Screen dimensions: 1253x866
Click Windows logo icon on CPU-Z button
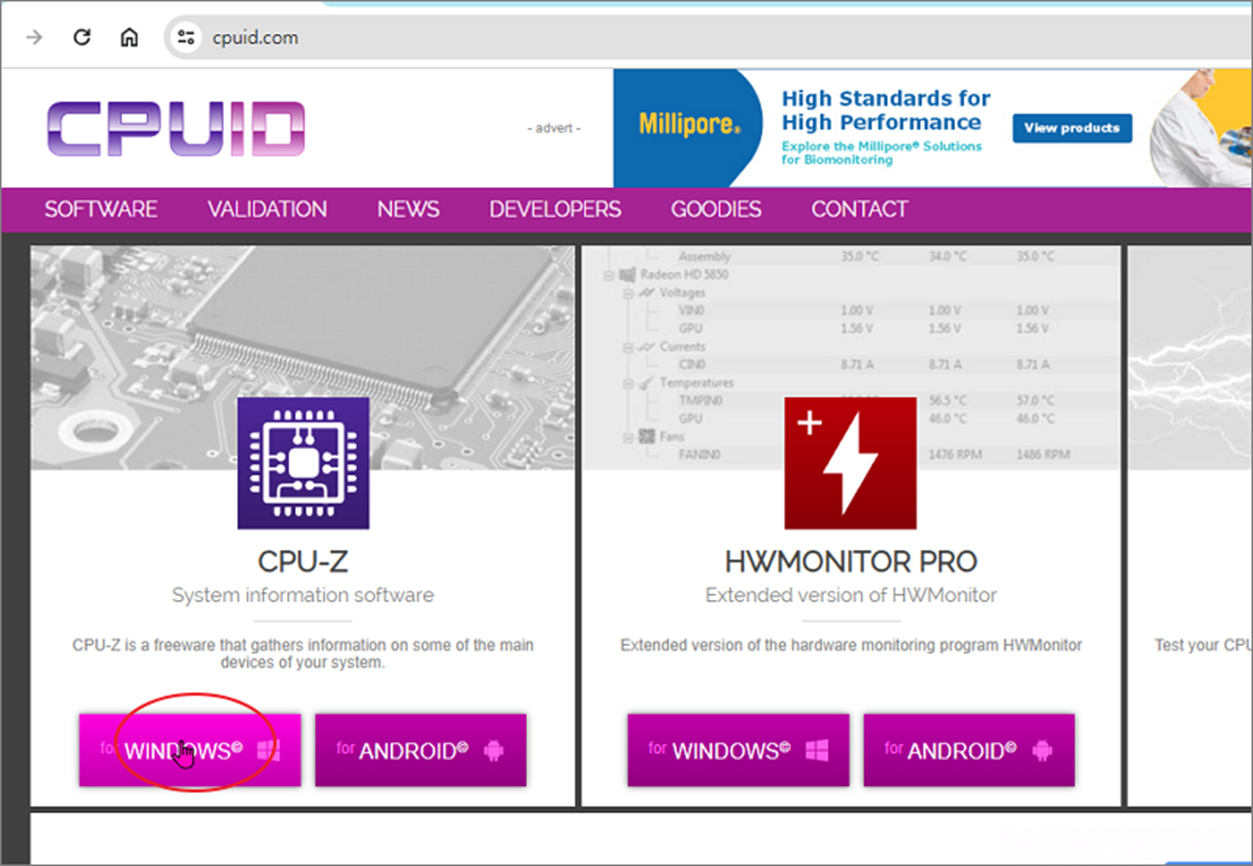(268, 751)
